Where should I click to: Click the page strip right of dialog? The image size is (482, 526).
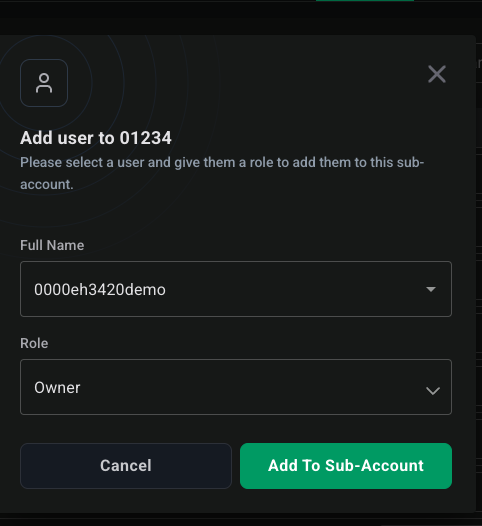(x=479, y=268)
